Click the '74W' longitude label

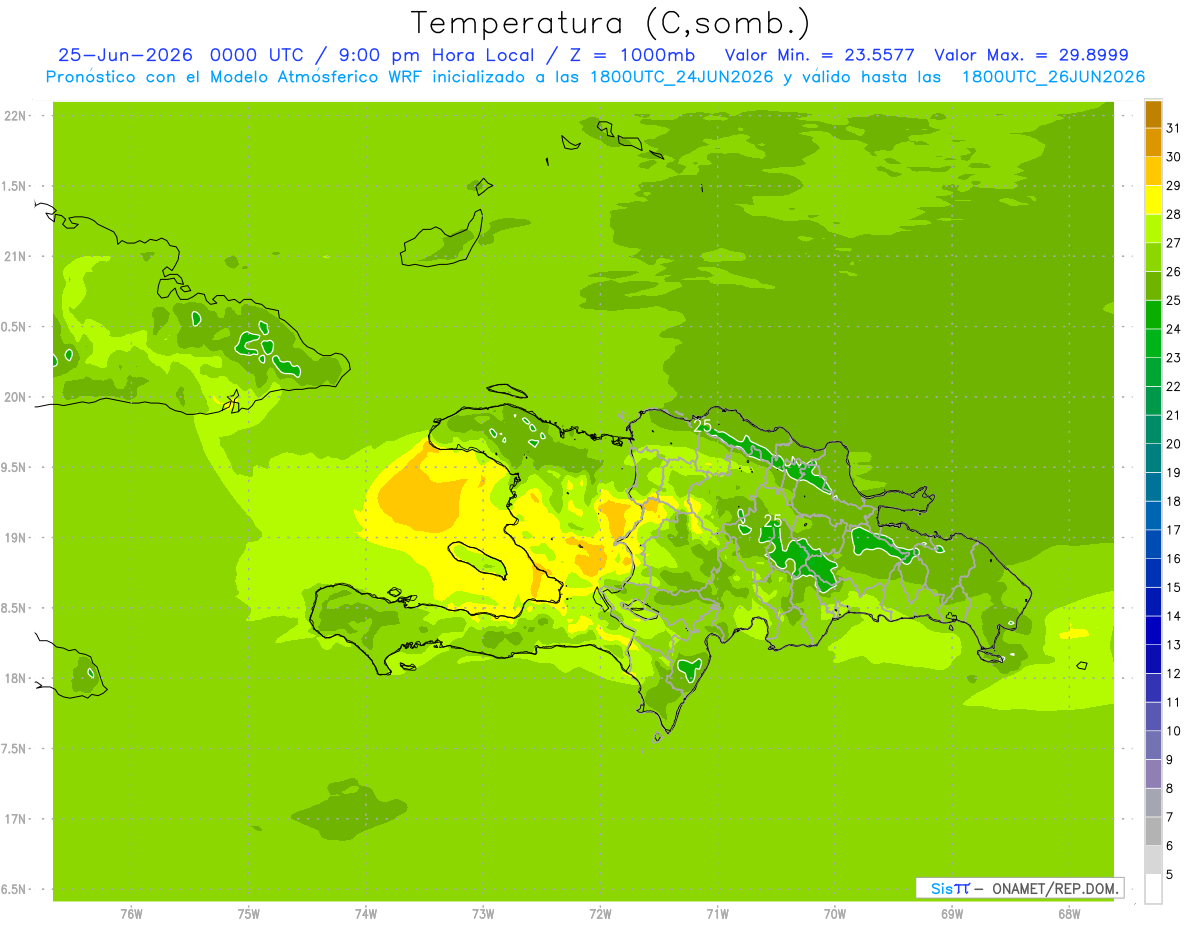[x=366, y=913]
